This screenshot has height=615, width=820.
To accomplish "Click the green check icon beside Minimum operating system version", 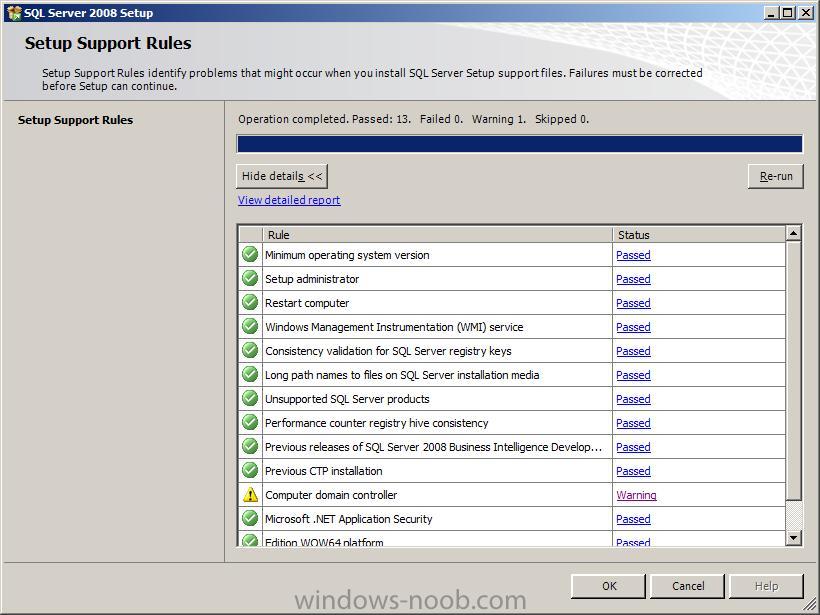I will coord(250,255).
